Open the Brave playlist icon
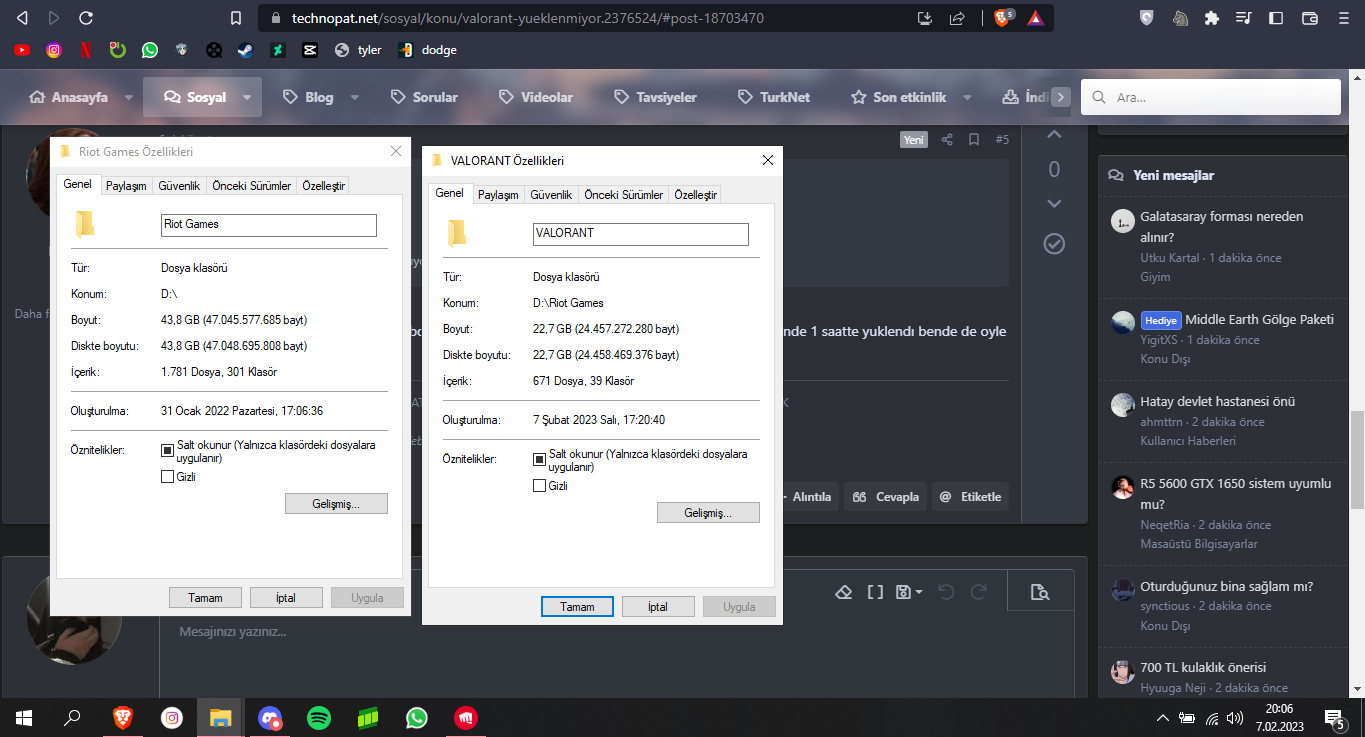The image size is (1365, 737). 1244,18
